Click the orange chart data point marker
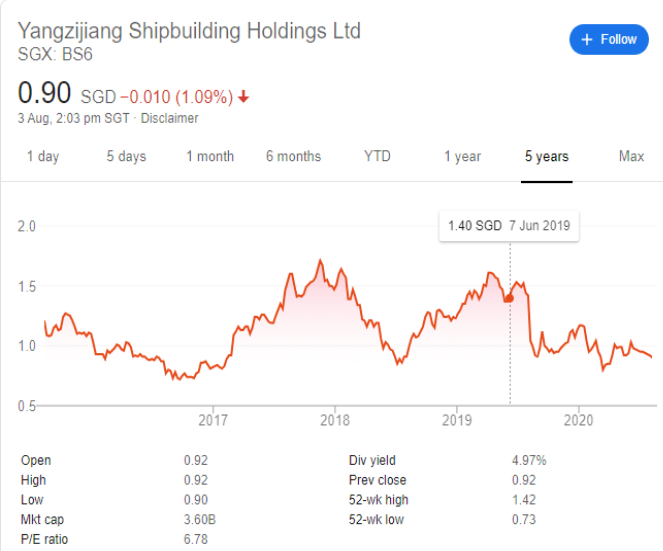663x551 pixels. 510,299
